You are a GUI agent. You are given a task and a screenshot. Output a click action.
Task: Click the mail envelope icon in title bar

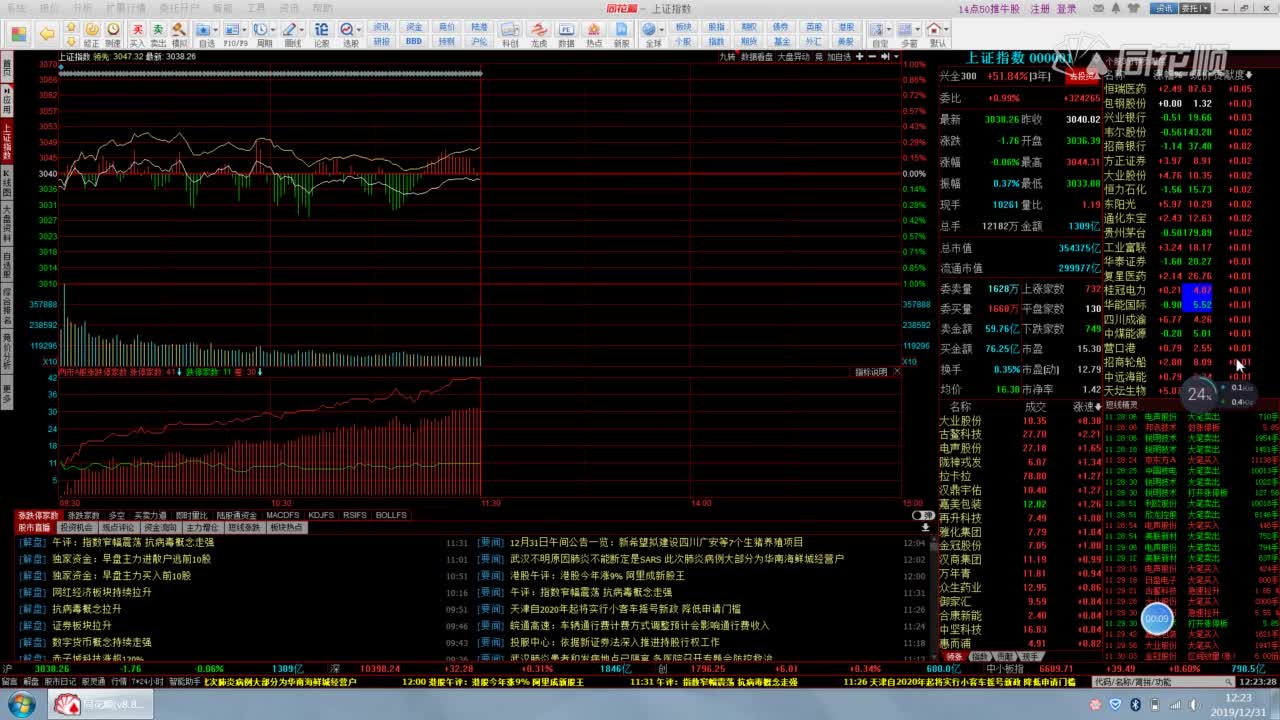click(x=1100, y=8)
